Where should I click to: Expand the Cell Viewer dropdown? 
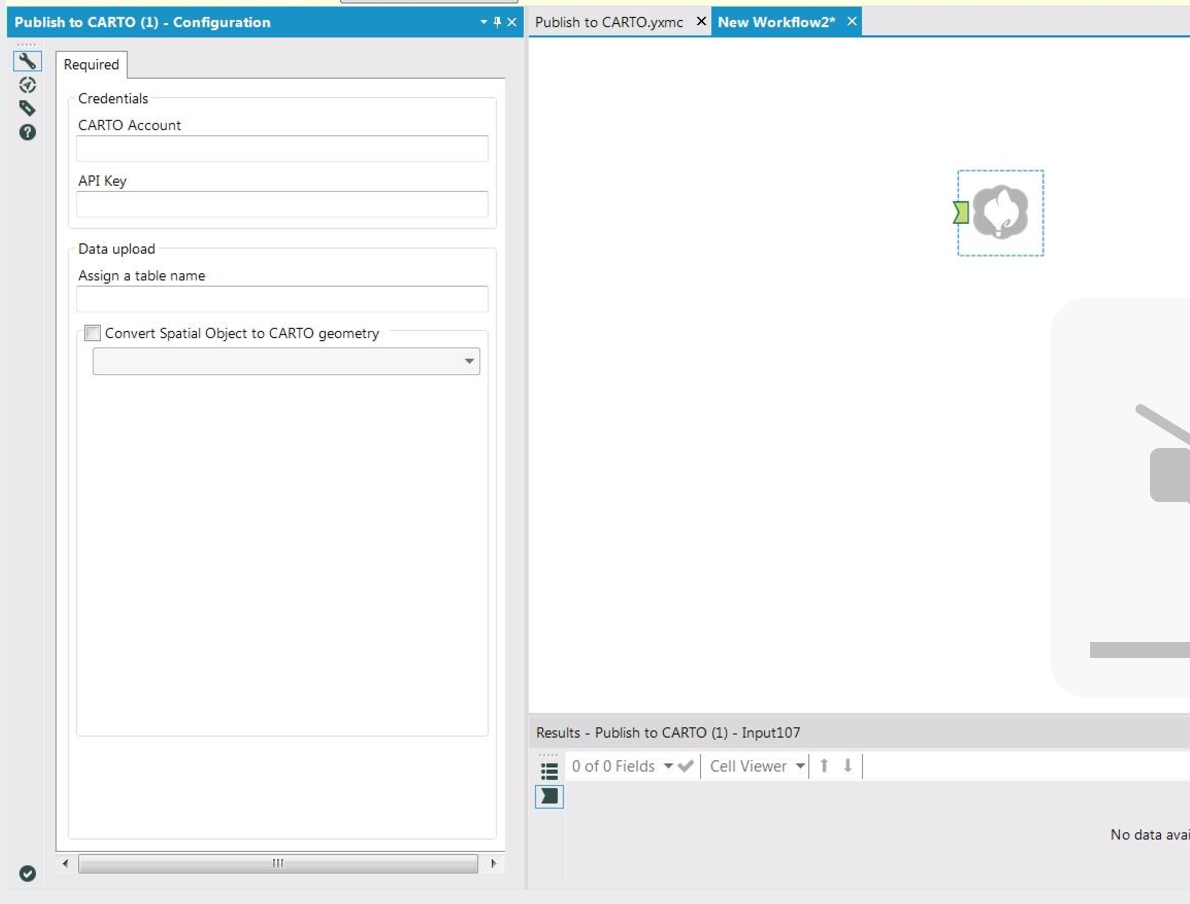coord(800,766)
